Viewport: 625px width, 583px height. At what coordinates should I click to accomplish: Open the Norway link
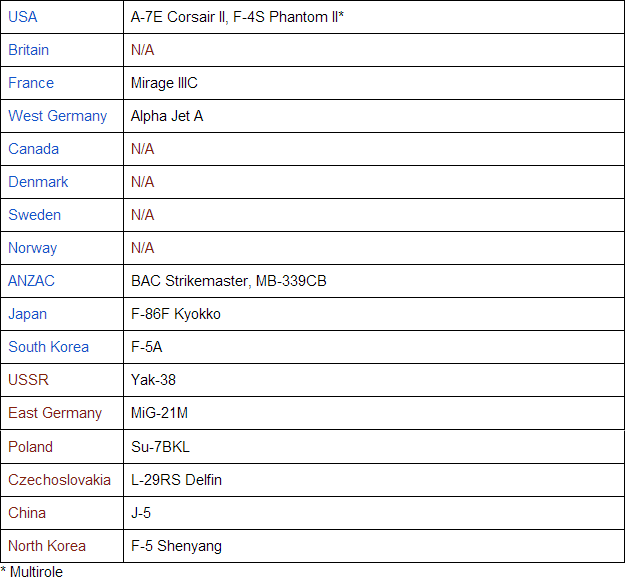[x=32, y=248]
